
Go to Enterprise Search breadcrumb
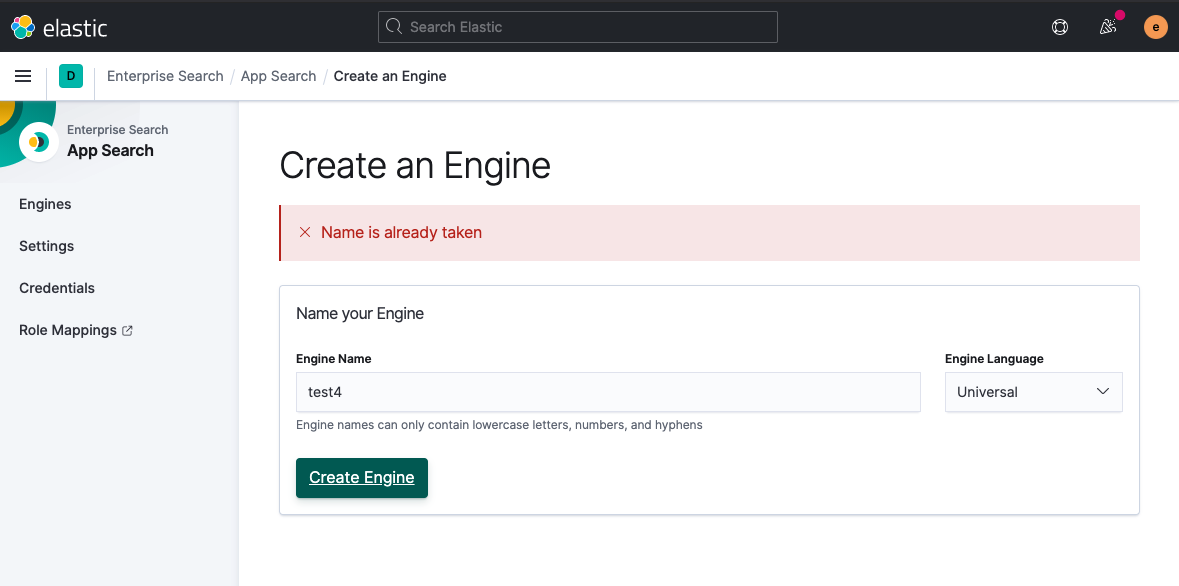coord(165,76)
